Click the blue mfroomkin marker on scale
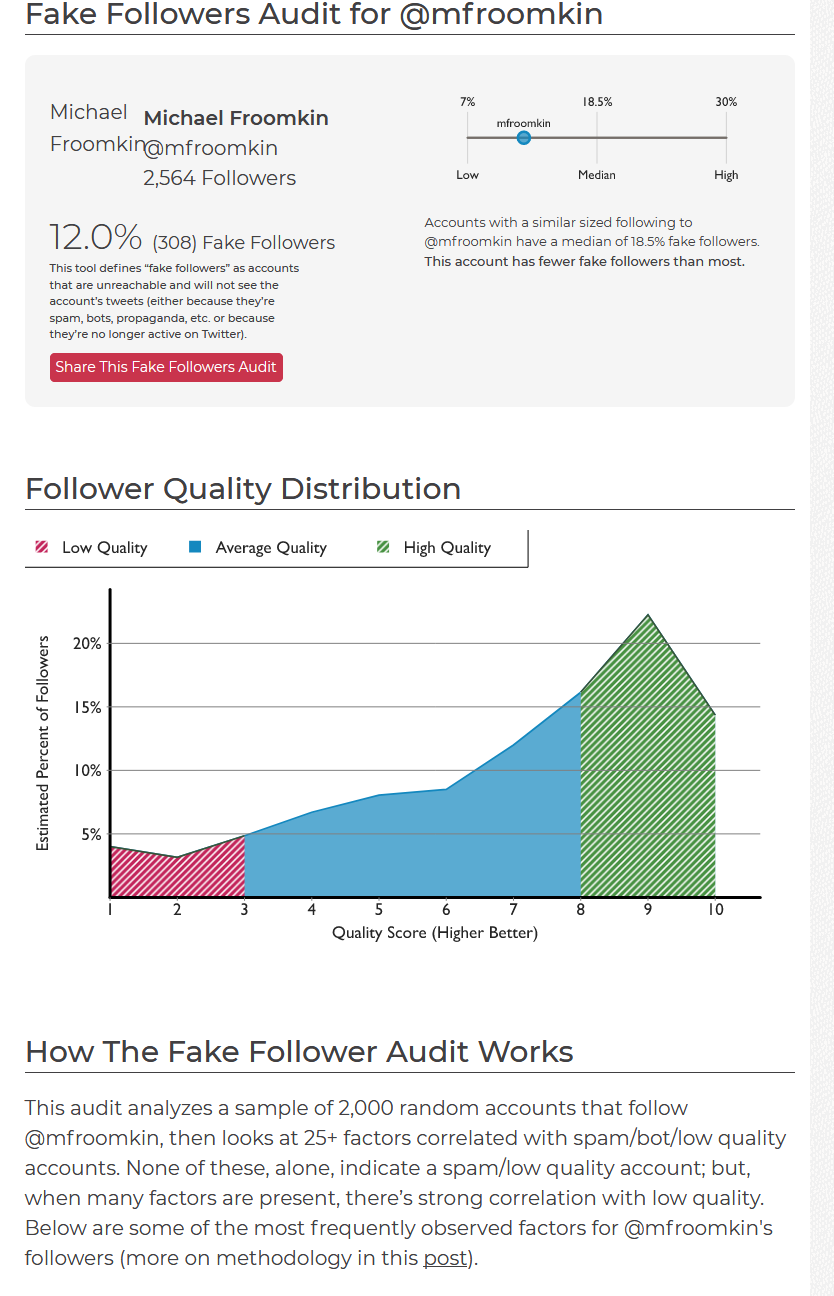The height and width of the screenshot is (1296, 834). pyautogui.click(x=524, y=138)
